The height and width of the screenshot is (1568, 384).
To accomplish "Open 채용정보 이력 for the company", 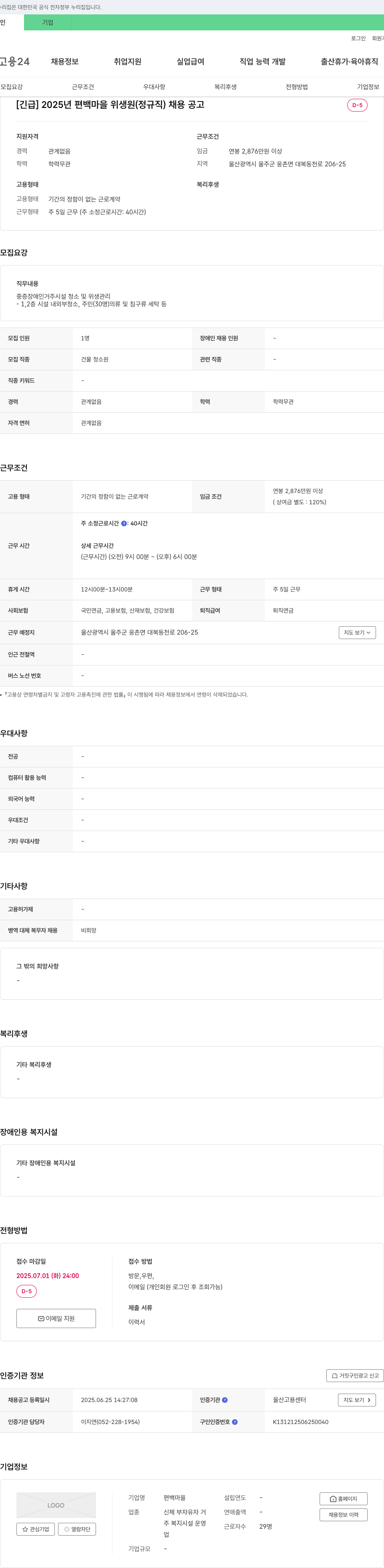I will [343, 1514].
